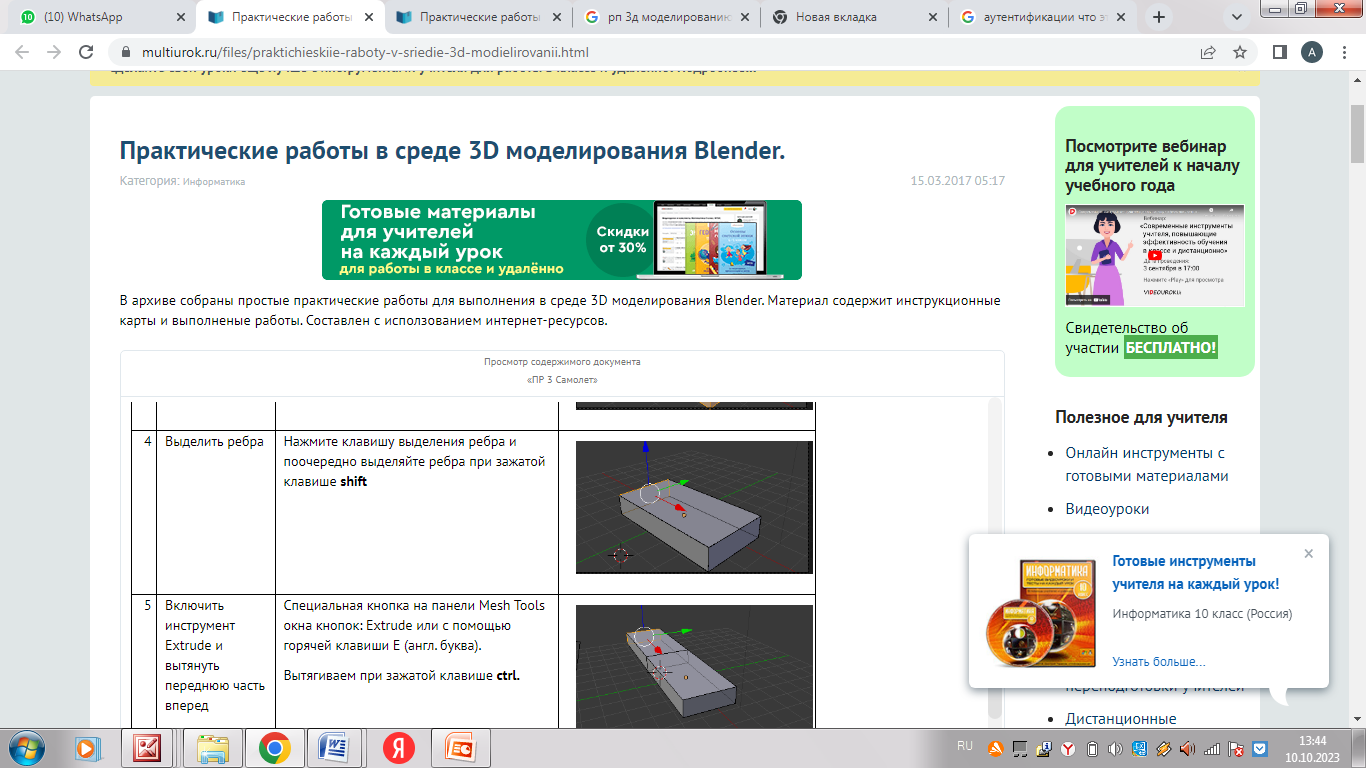The width and height of the screenshot is (1366, 768).
Task: Click the address bar URL
Action: tap(363, 52)
